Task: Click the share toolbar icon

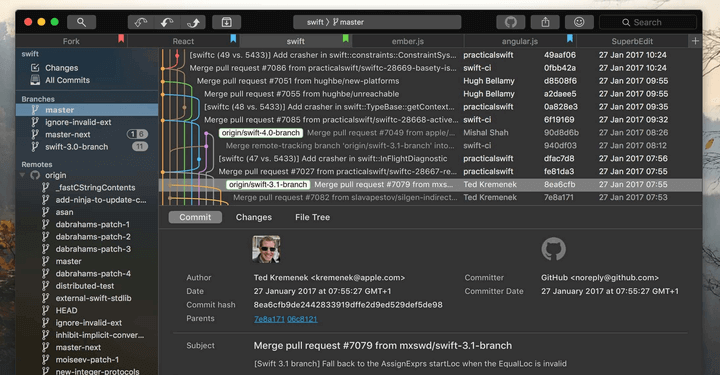Action: 545,22
